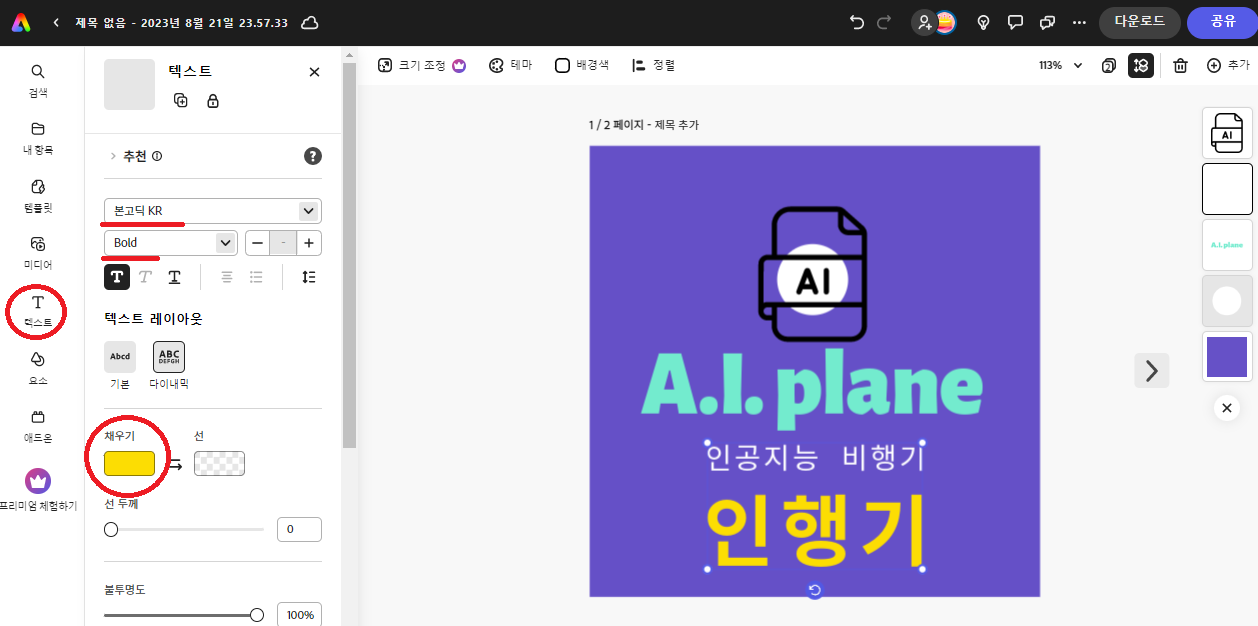Image resolution: width=1258 pixels, height=626 pixels.
Task: Open 요소 elements in the sidebar
Action: tap(38, 368)
